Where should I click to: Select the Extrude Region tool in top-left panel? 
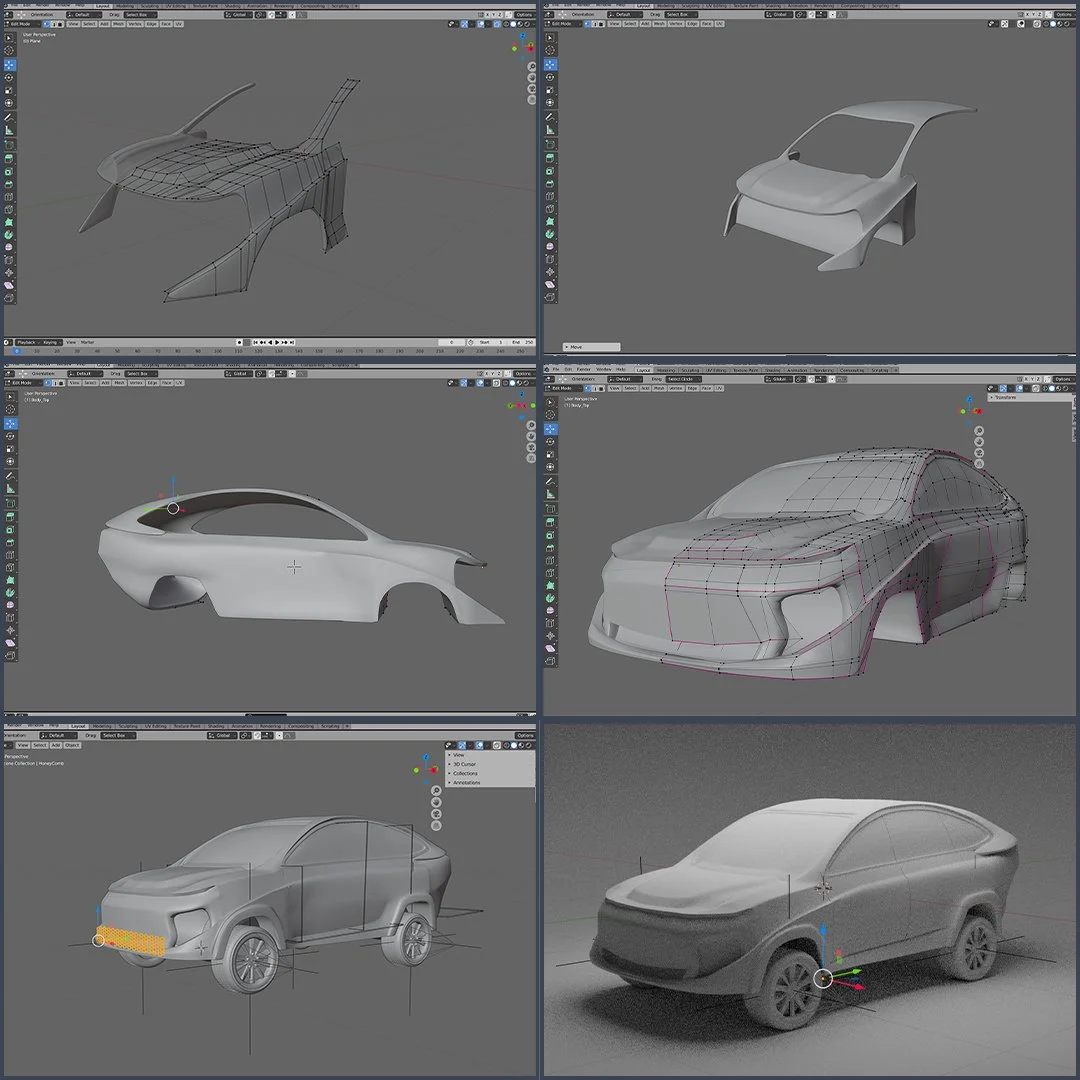9,158
